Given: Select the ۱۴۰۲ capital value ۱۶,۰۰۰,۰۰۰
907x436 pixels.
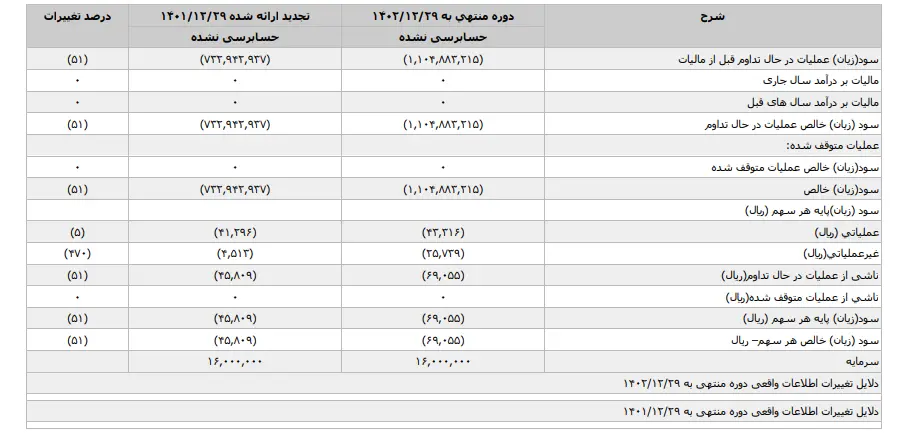Looking at the screenshot, I should pos(443,361).
